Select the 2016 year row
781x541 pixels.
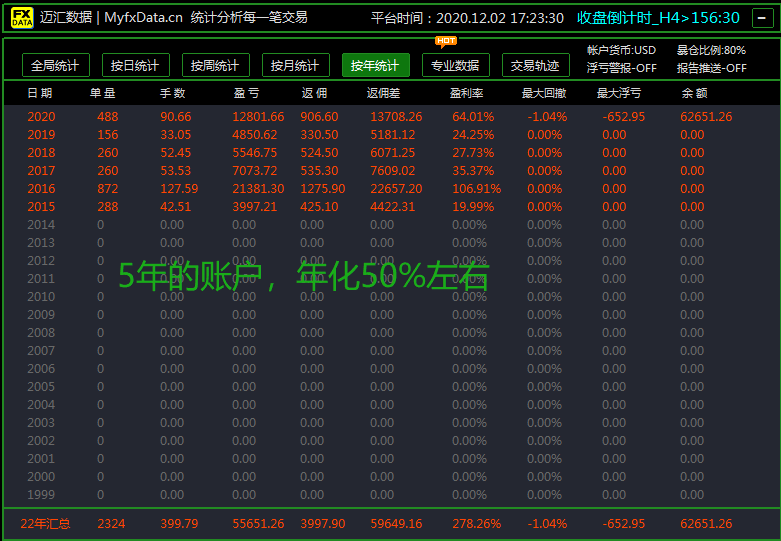390,189
